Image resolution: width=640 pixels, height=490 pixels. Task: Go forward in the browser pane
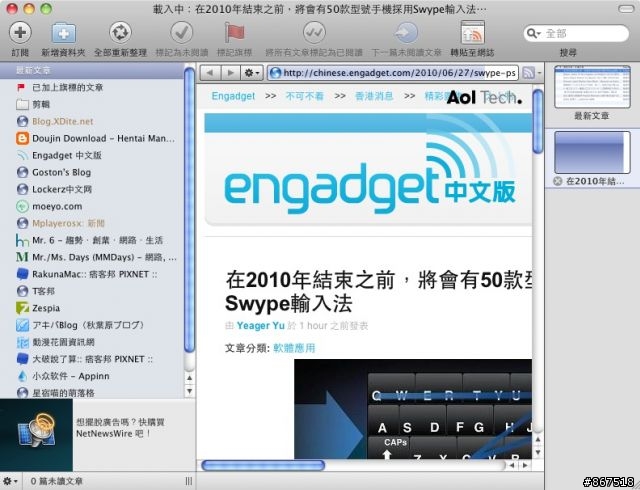point(230,73)
